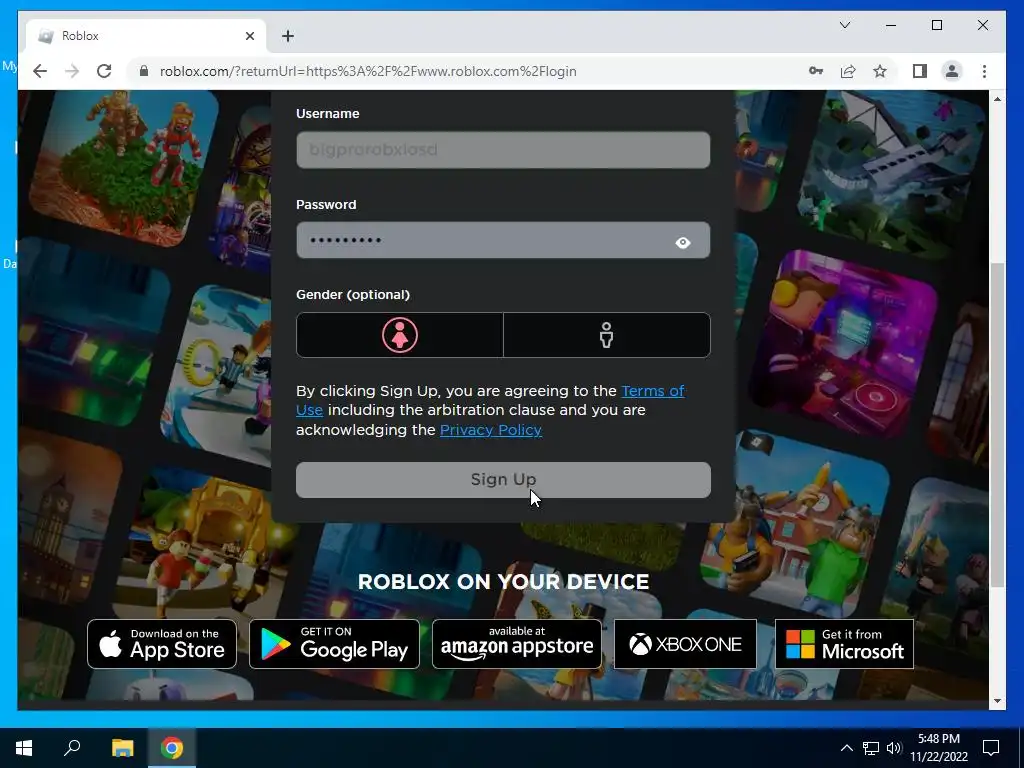Click the Password field

pos(503,240)
